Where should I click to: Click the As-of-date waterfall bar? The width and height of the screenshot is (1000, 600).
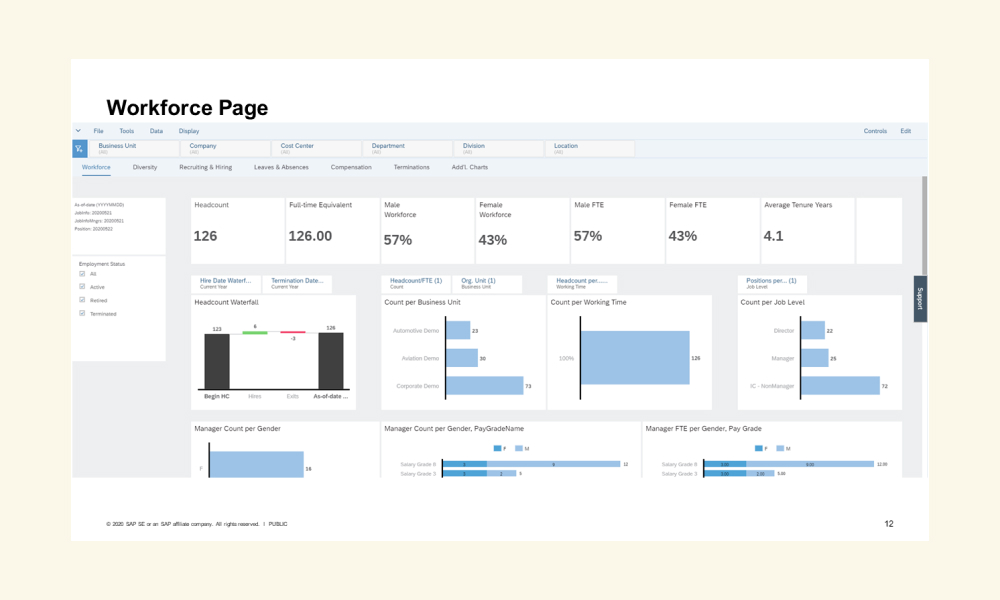pos(331,360)
